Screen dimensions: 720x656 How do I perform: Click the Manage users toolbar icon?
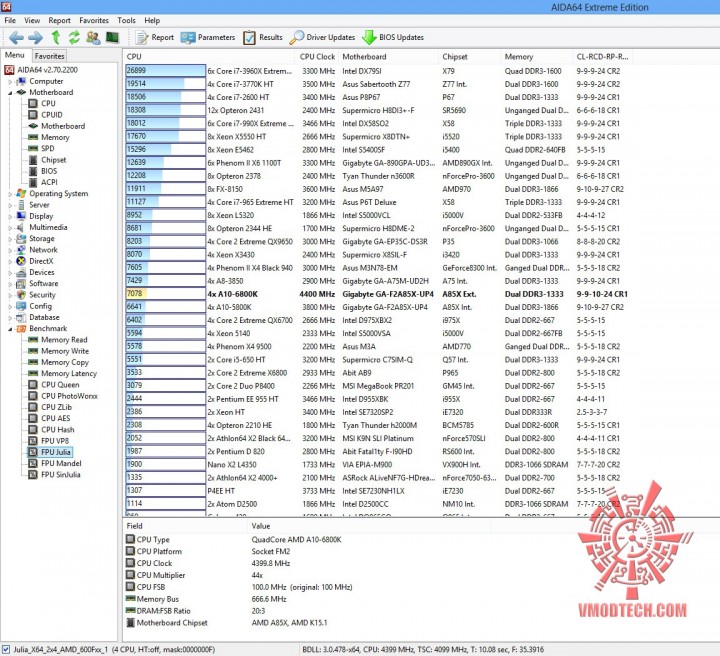click(x=93, y=37)
